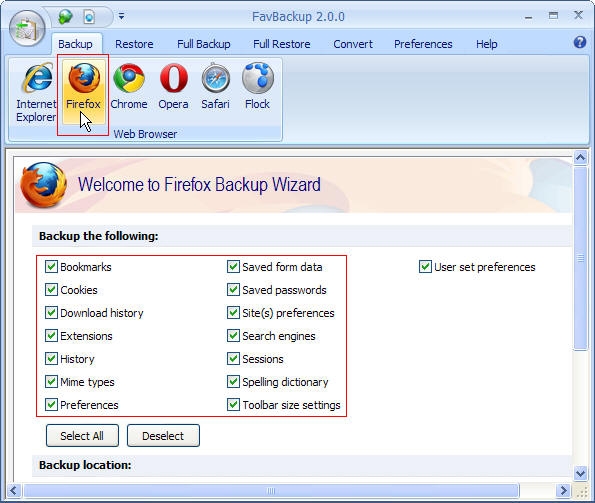Uncheck the Bookmarks checkbox
The height and width of the screenshot is (503, 595).
tap(51, 267)
